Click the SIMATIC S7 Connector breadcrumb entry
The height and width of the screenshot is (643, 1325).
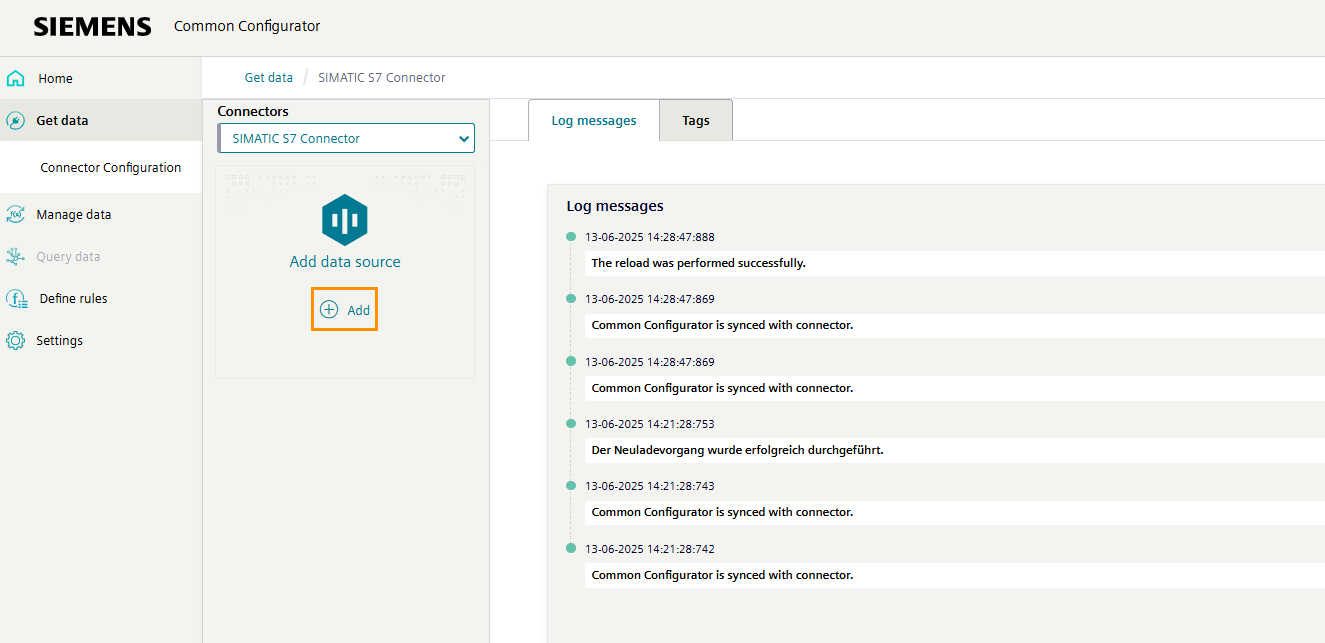pyautogui.click(x=381, y=76)
